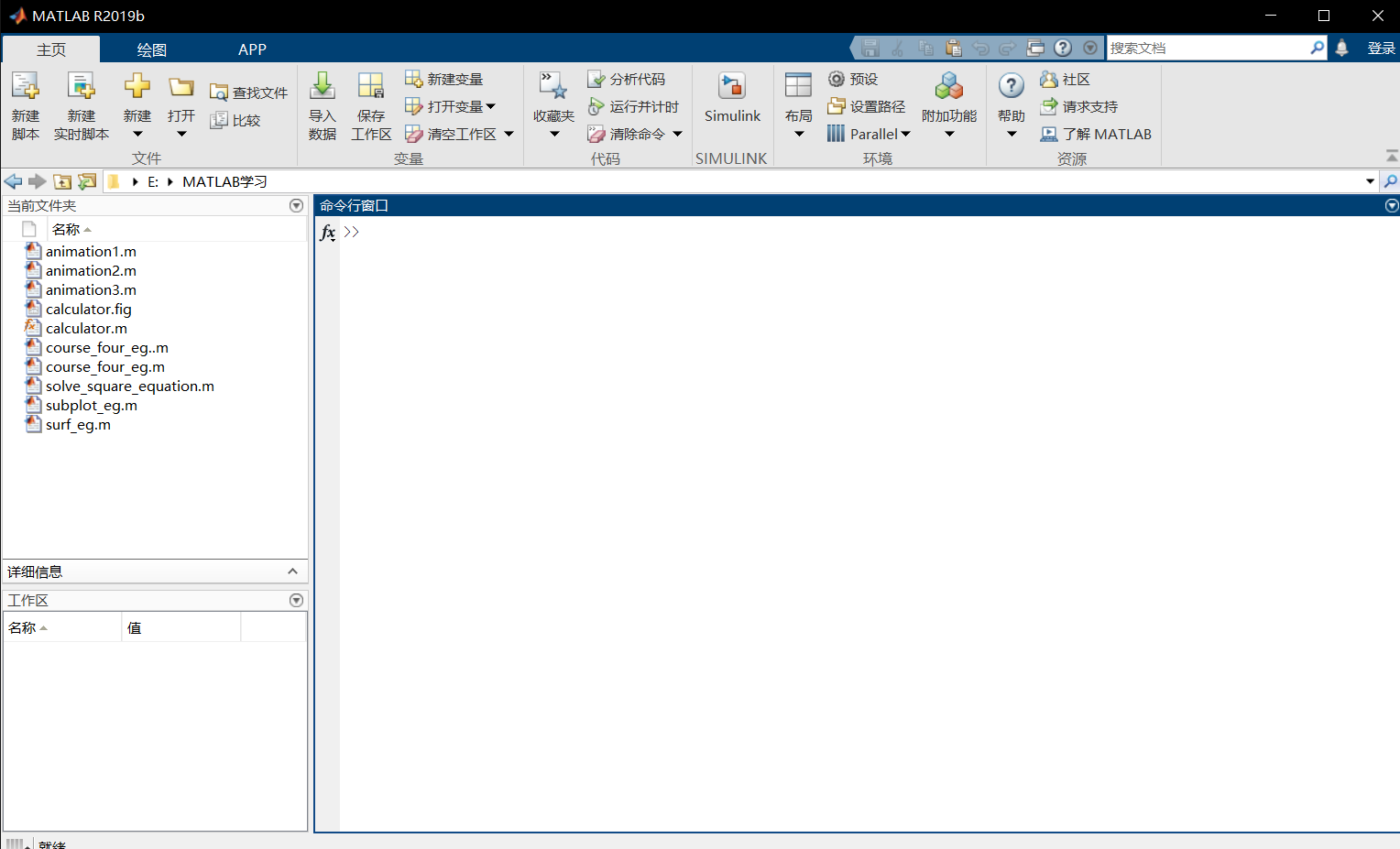The image size is (1400, 849).
Task: Click the notification bell icon
Action: click(x=1341, y=48)
